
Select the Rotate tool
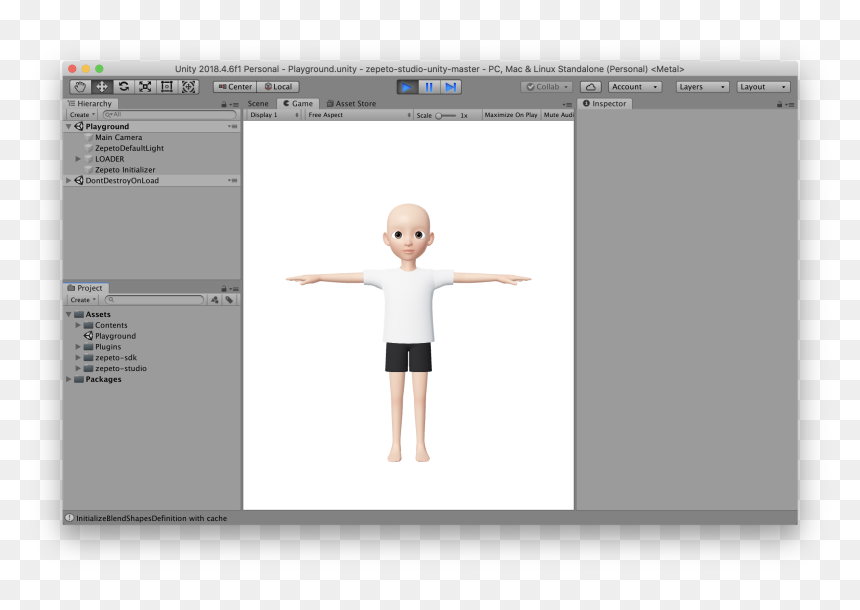click(123, 87)
